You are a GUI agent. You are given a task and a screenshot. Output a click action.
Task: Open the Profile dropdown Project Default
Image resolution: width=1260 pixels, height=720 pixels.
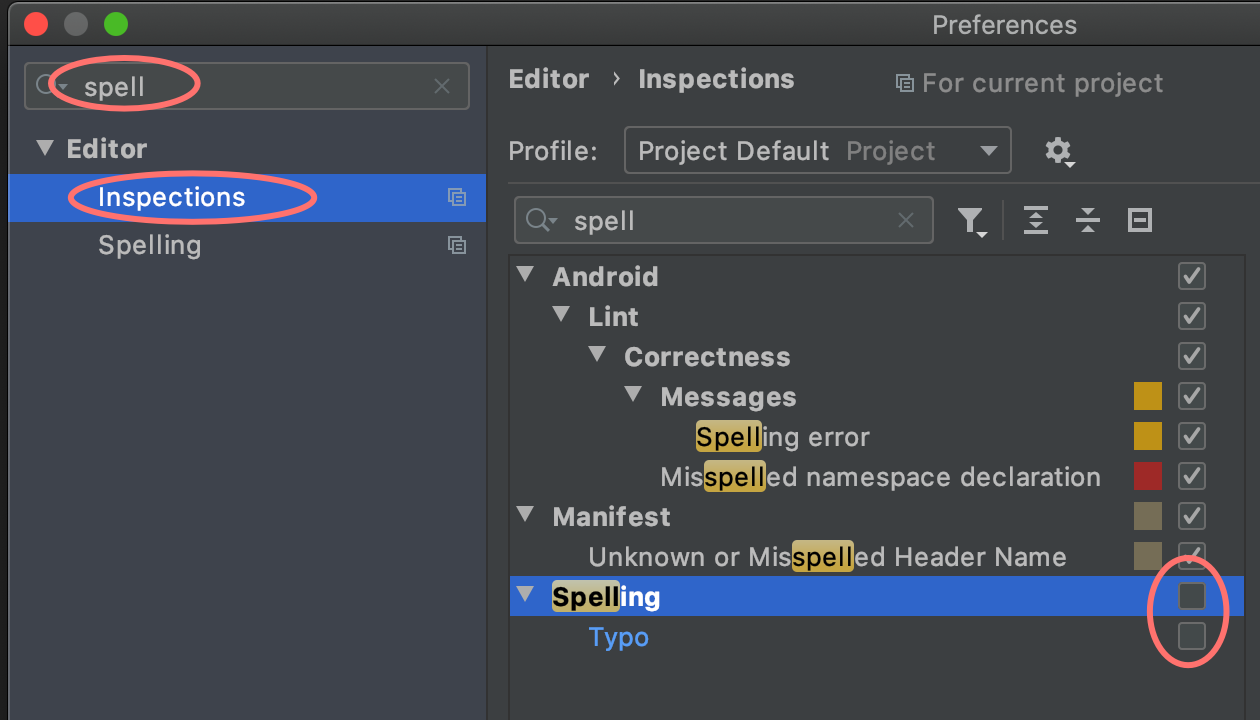tap(817, 151)
